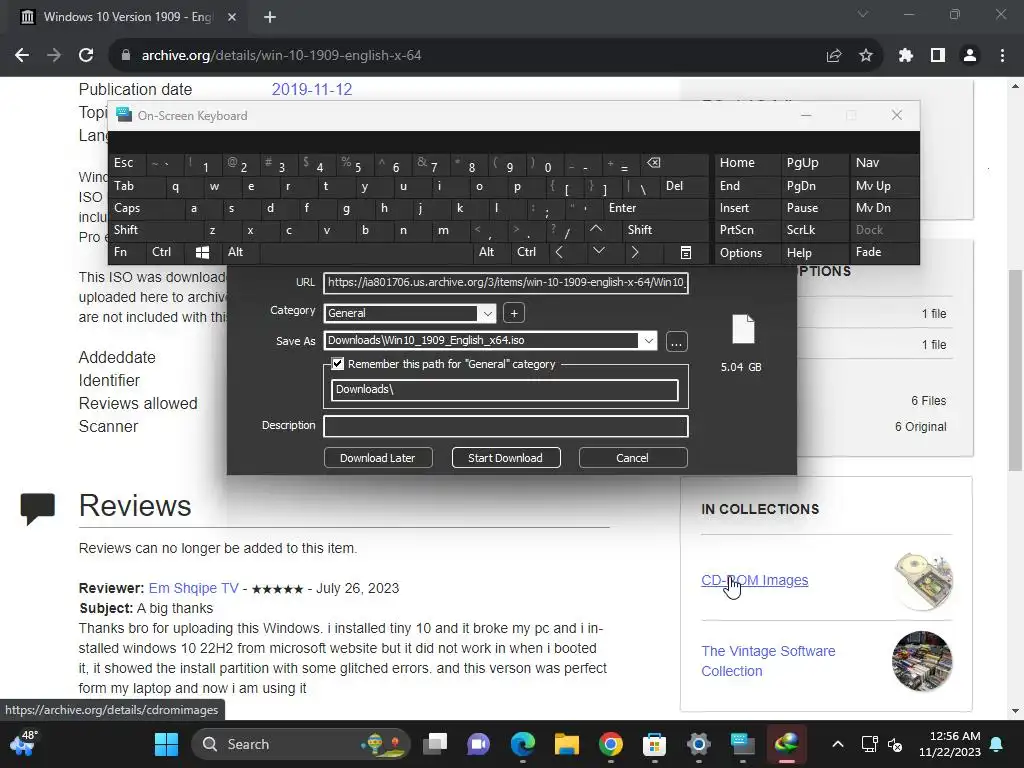The width and height of the screenshot is (1024, 768).
Task: Open the Chrome extensions puzzle icon
Action: (x=905, y=56)
